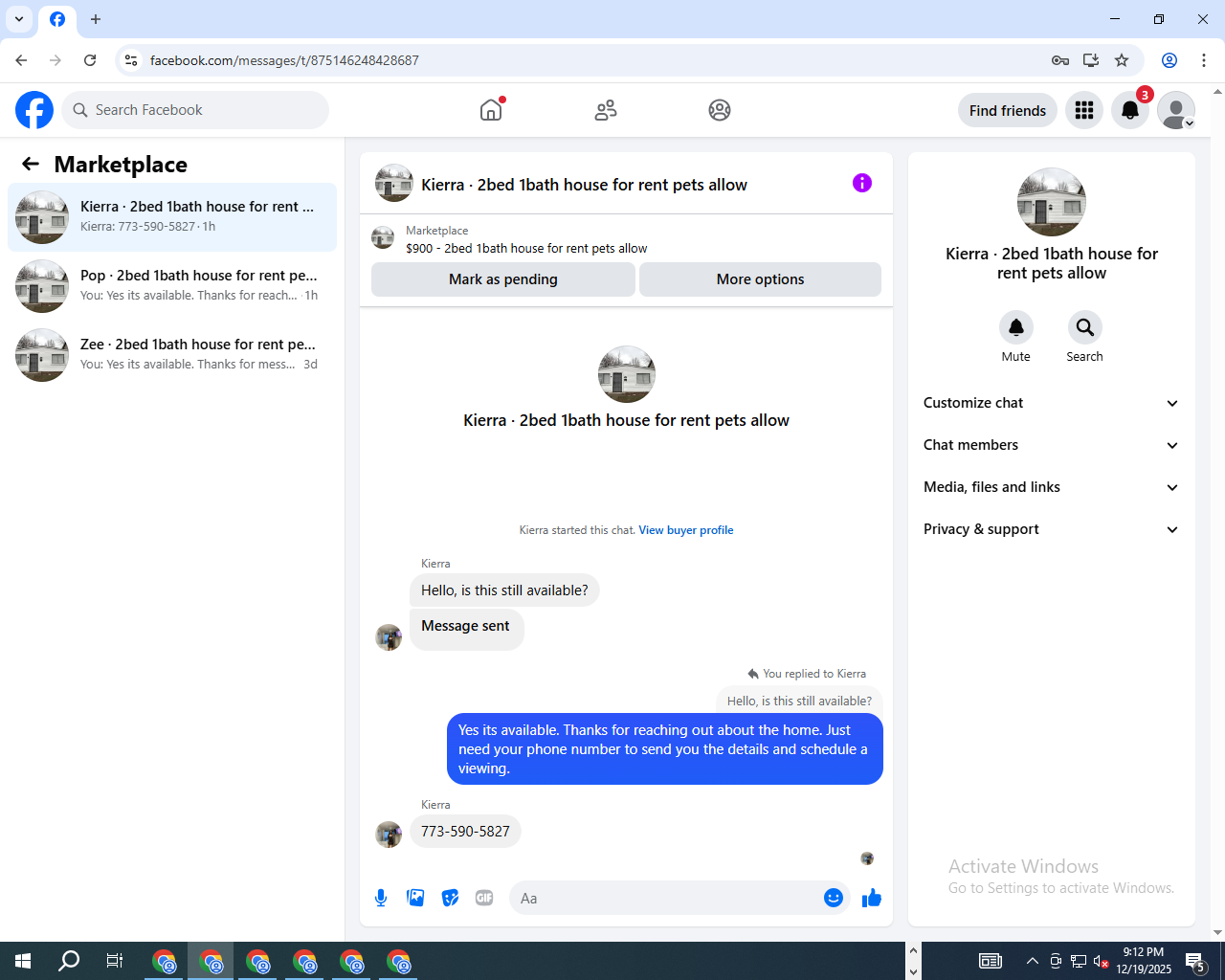Click the house thumbnail in right panel

pyautogui.click(x=1052, y=202)
